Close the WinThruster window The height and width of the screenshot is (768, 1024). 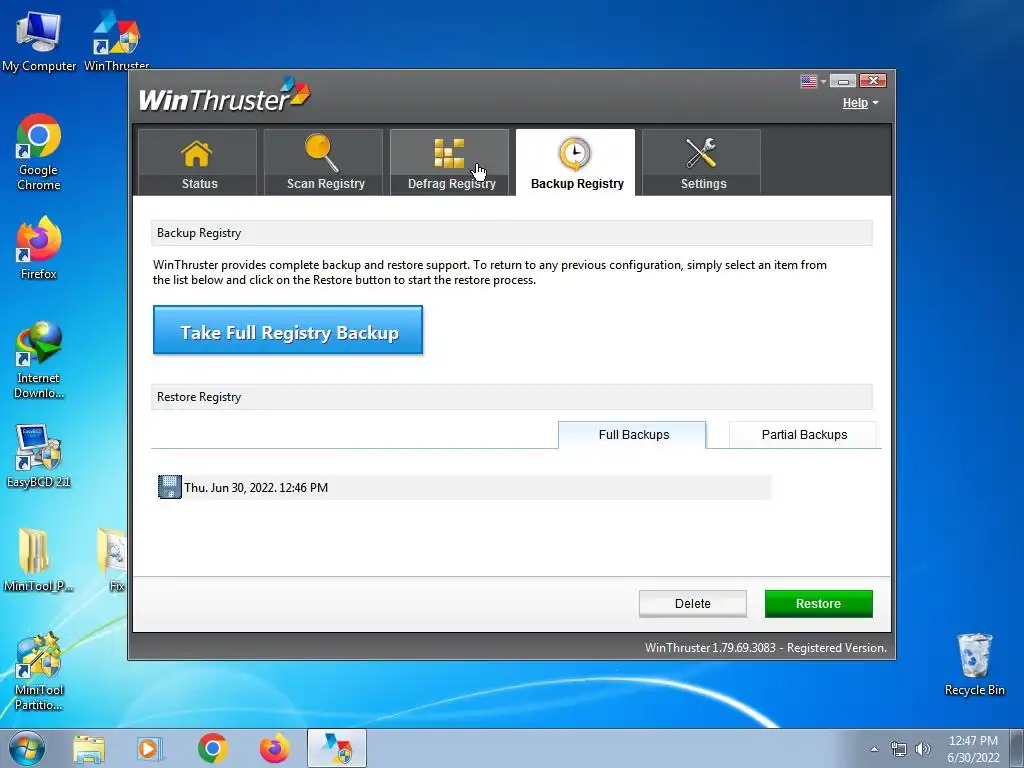point(872,81)
